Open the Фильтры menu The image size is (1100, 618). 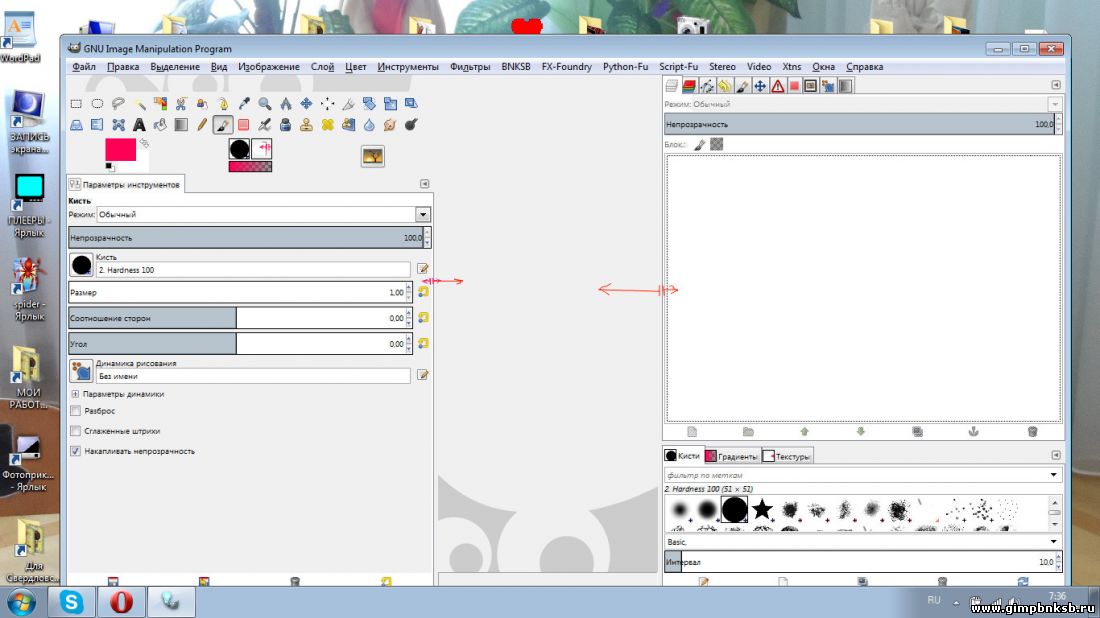tap(470, 67)
